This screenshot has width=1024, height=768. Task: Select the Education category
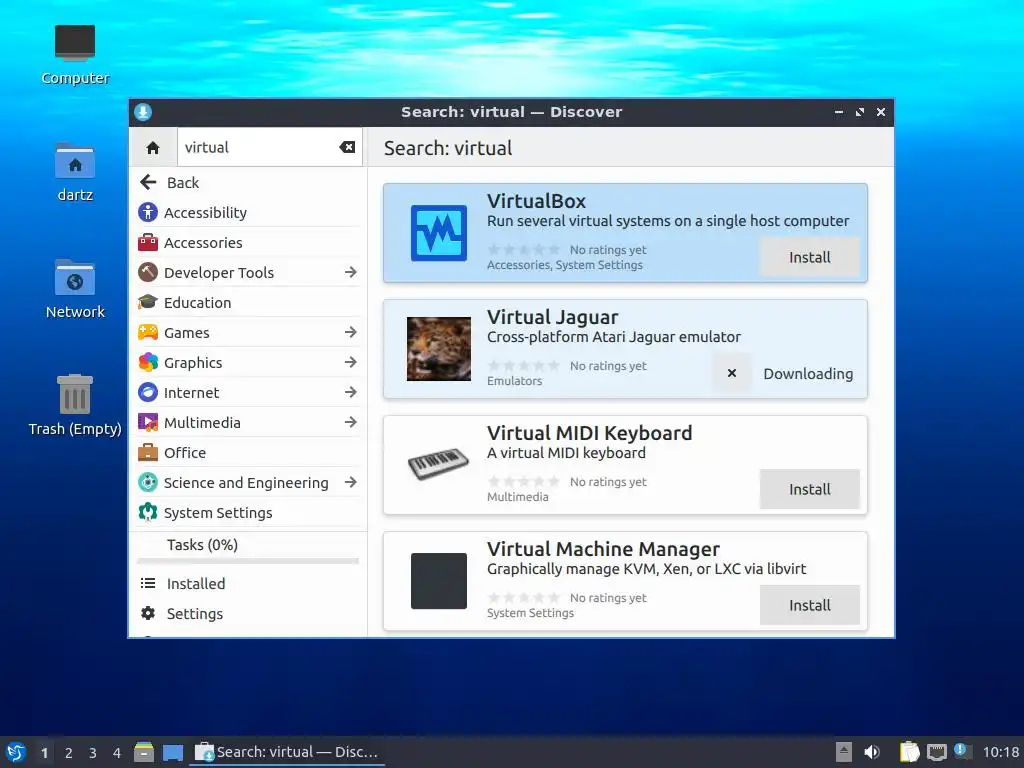pyautogui.click(x=248, y=302)
